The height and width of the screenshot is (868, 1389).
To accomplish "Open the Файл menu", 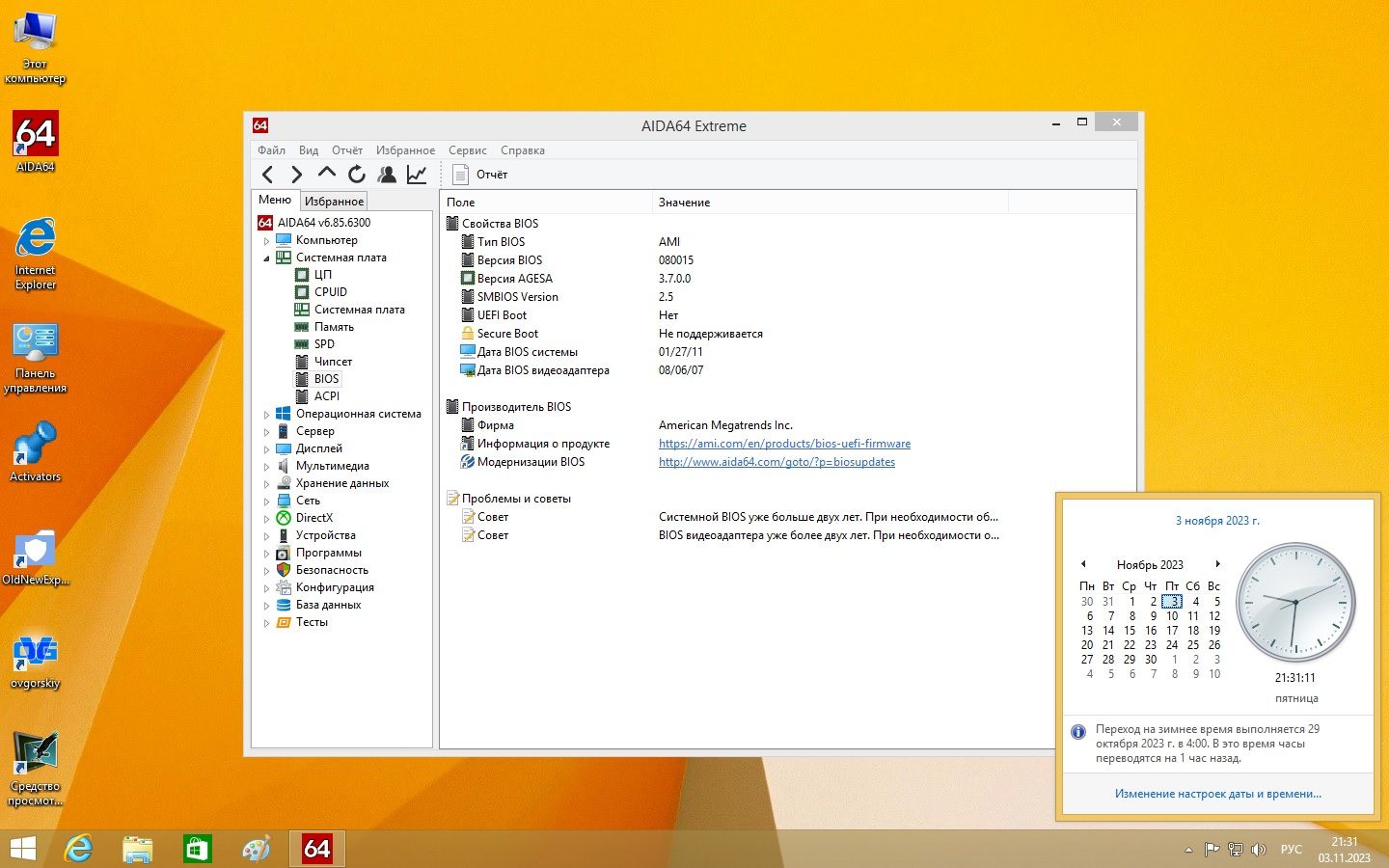I will coord(271,150).
